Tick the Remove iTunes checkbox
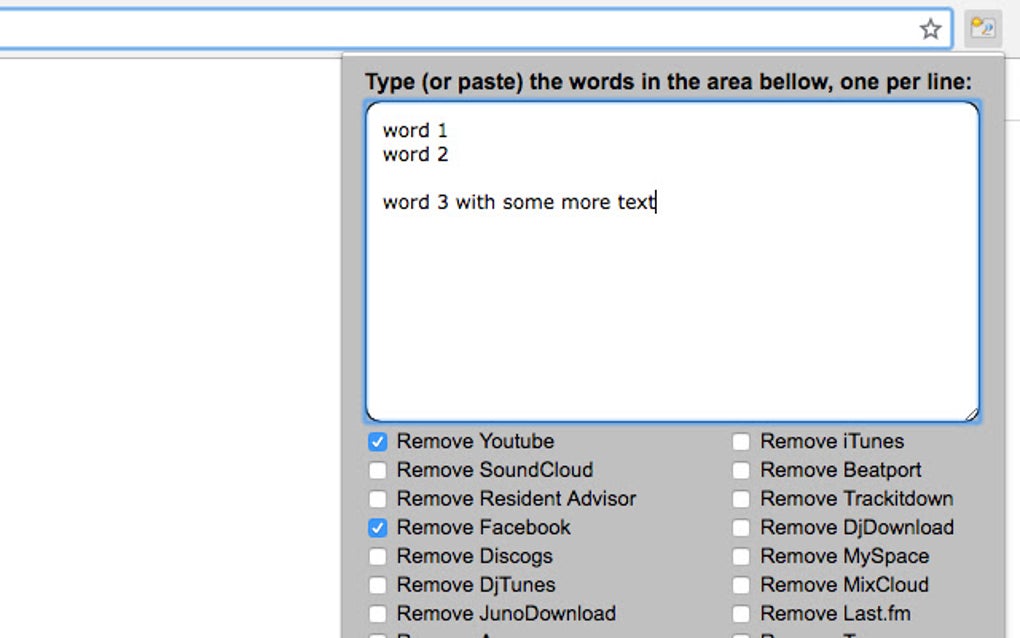Screen dimensions: 1020x638 741,442
